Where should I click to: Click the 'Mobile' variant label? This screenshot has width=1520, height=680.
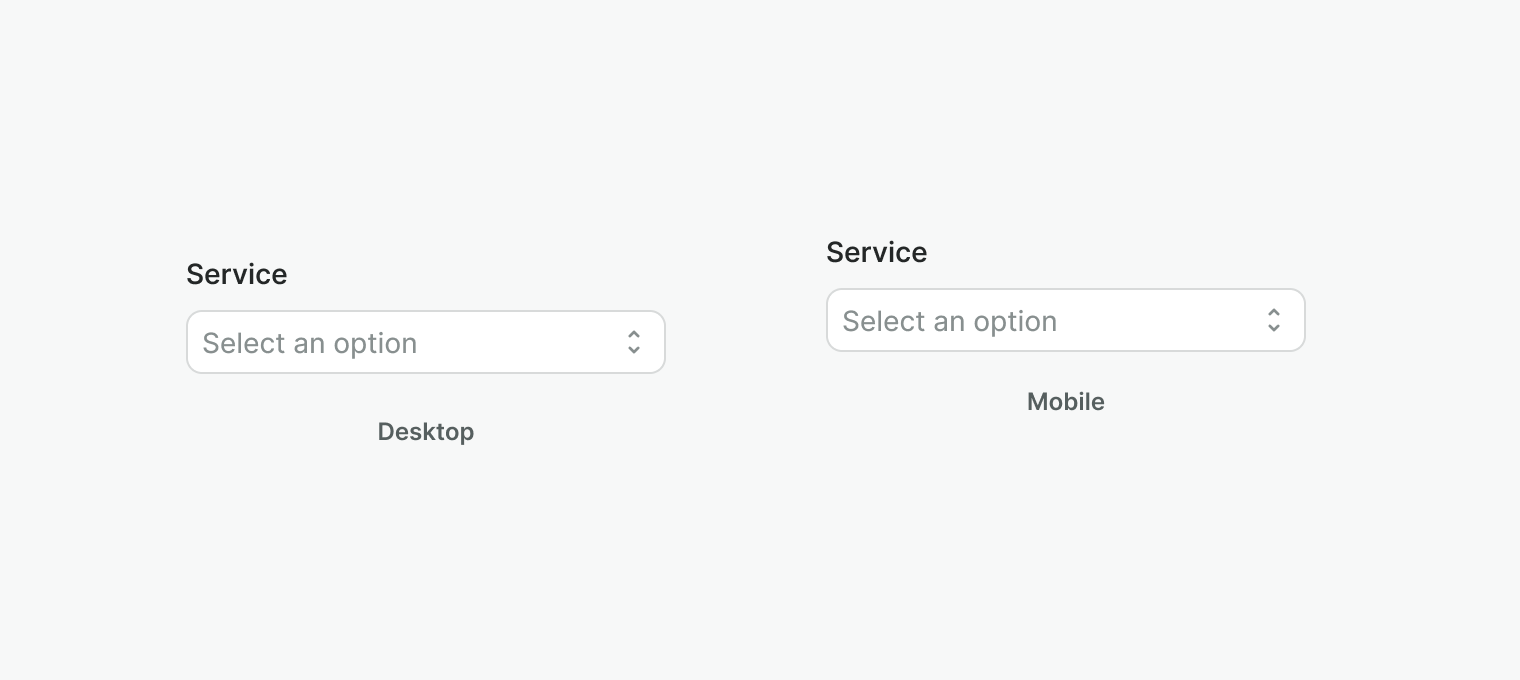(1066, 402)
